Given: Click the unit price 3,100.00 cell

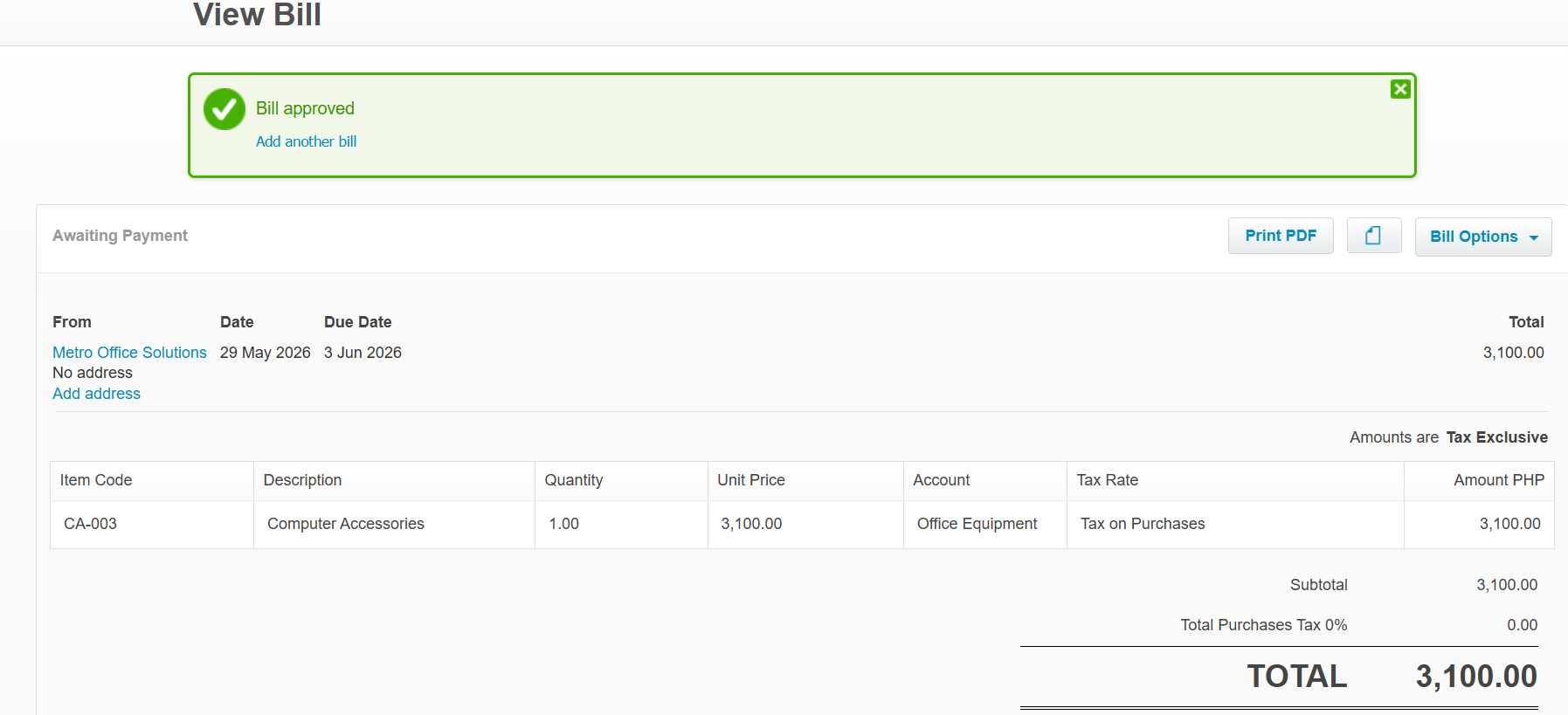Looking at the screenshot, I should 805,524.
